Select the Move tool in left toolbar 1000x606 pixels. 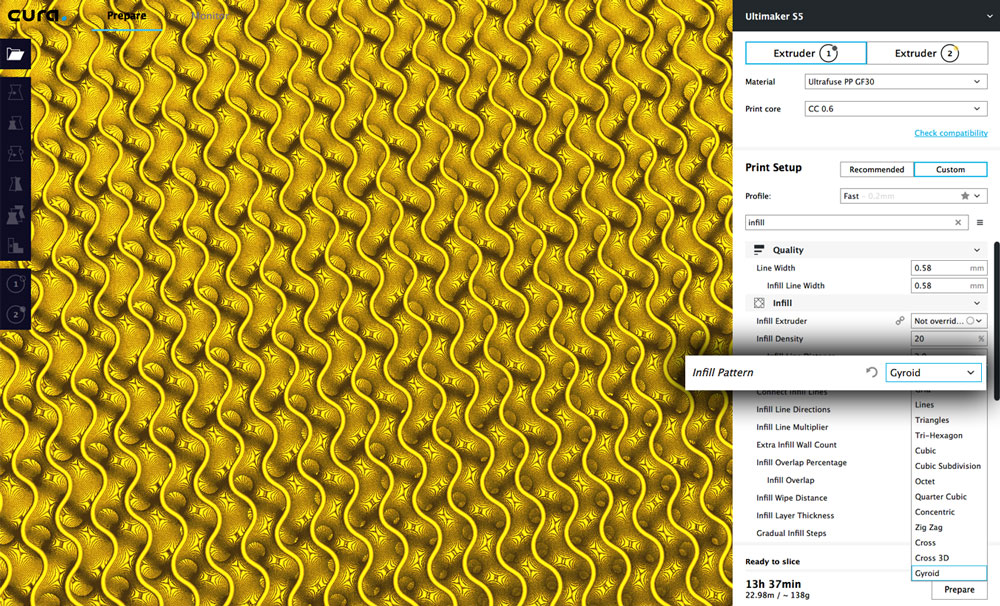click(x=16, y=93)
